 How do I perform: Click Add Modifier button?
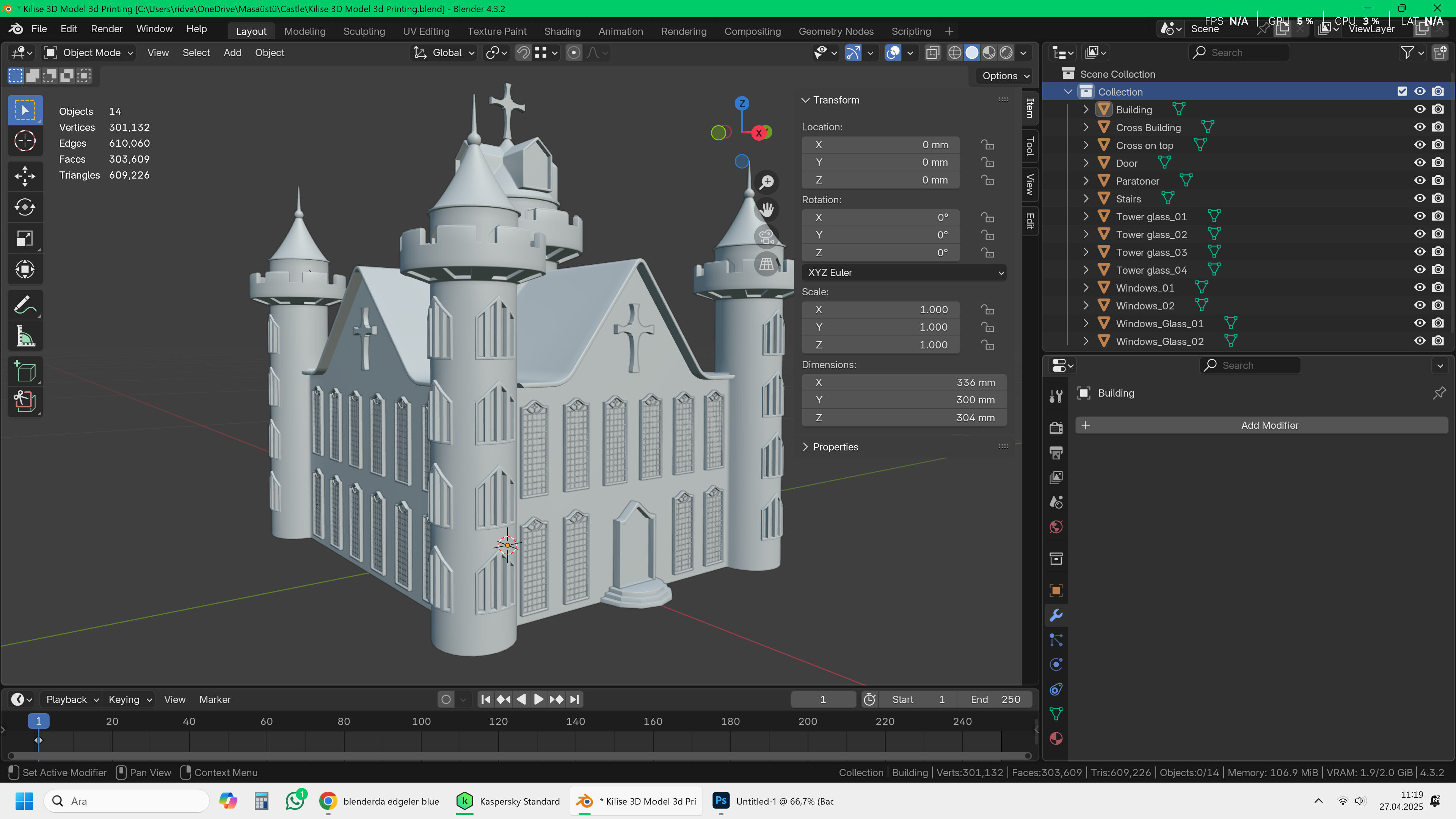tap(1261, 425)
